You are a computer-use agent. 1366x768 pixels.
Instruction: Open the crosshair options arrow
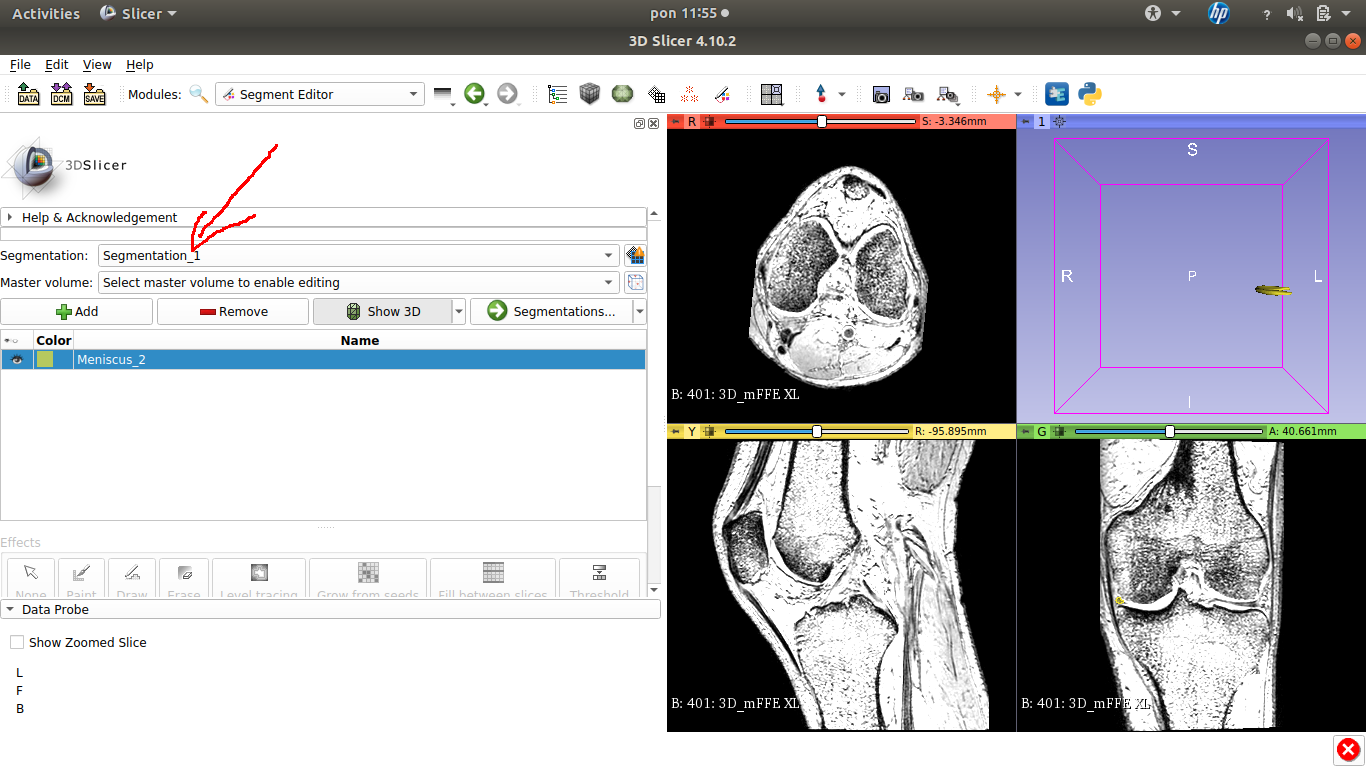pos(1018,94)
